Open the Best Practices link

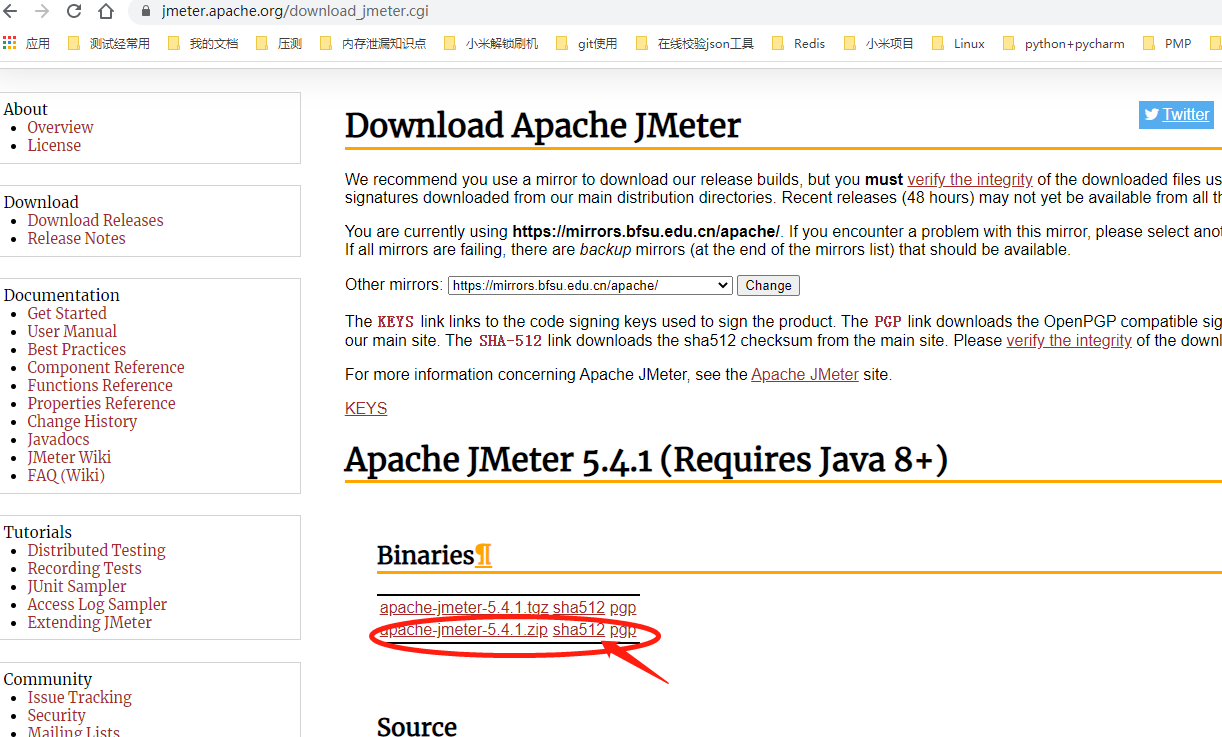coord(76,349)
